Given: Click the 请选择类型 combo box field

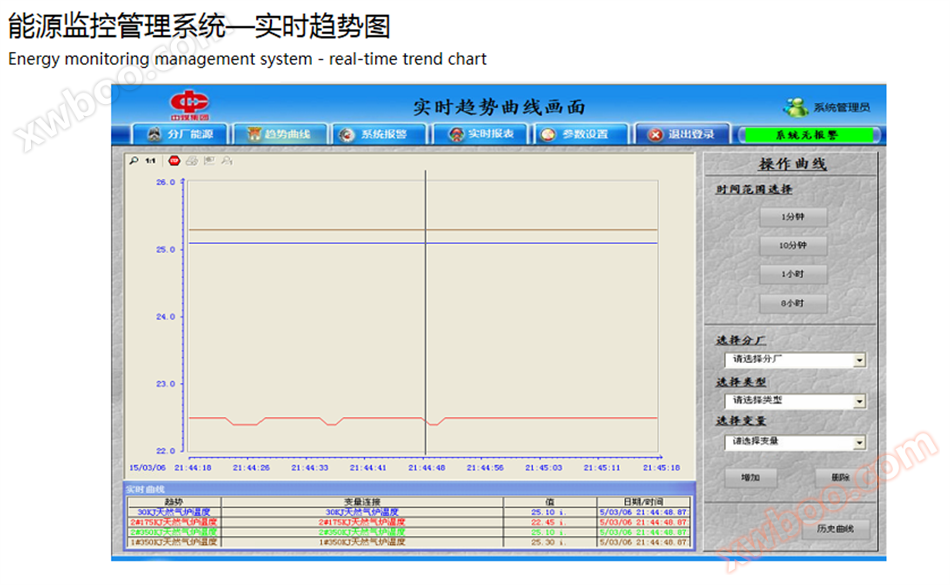Looking at the screenshot, I should pos(795,401).
